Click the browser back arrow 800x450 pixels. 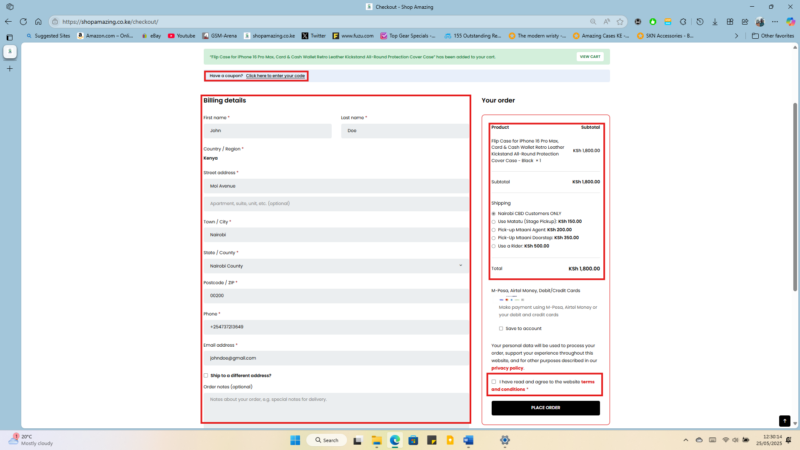[9, 21]
